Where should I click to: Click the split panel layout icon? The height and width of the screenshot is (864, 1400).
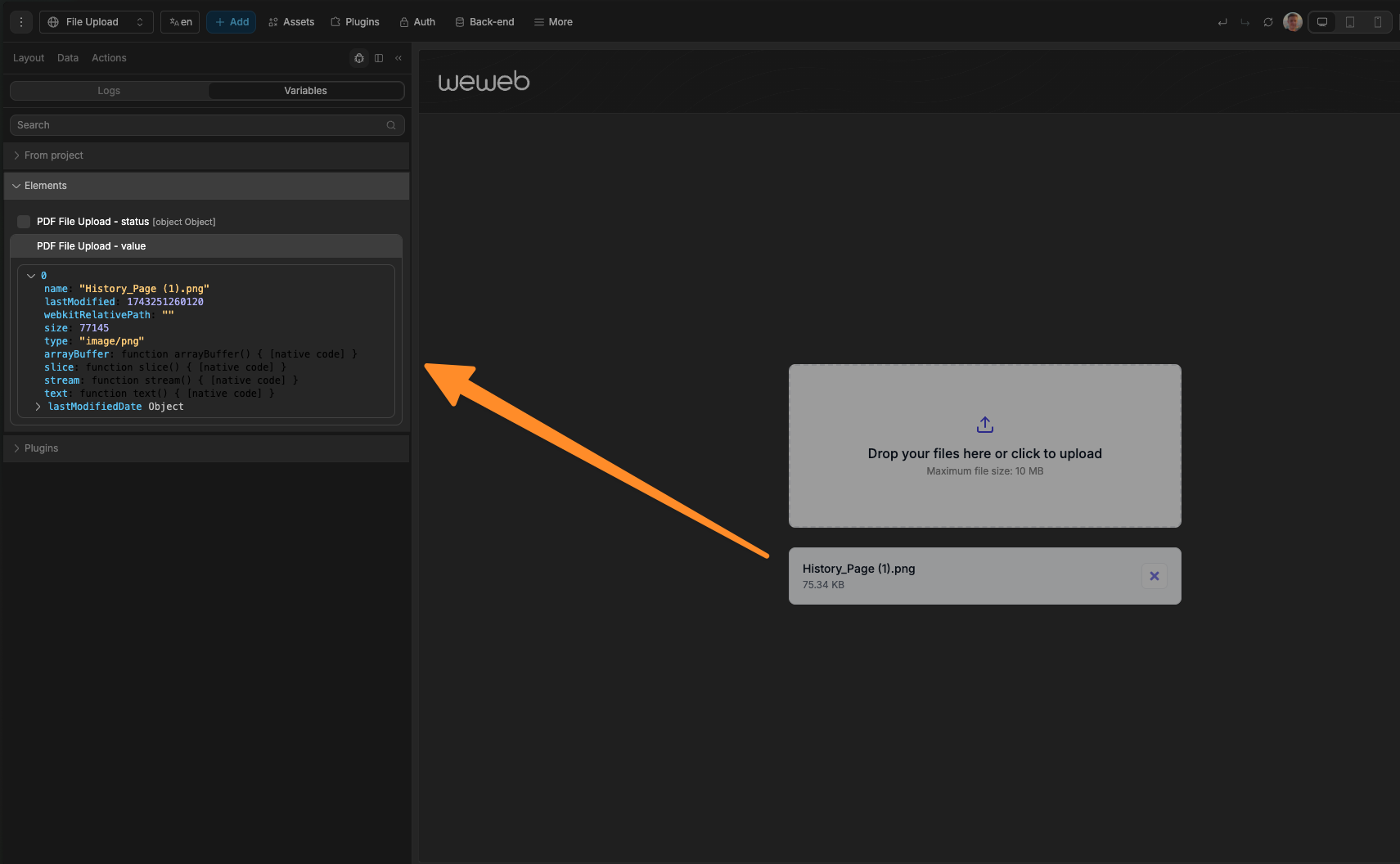pos(379,58)
